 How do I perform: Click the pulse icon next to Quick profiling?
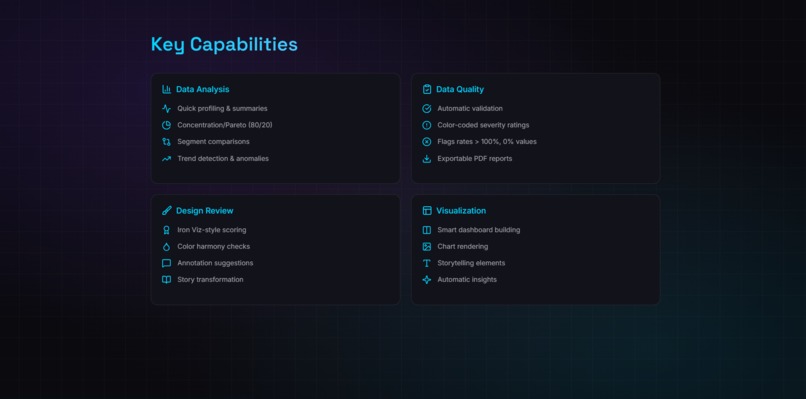167,108
